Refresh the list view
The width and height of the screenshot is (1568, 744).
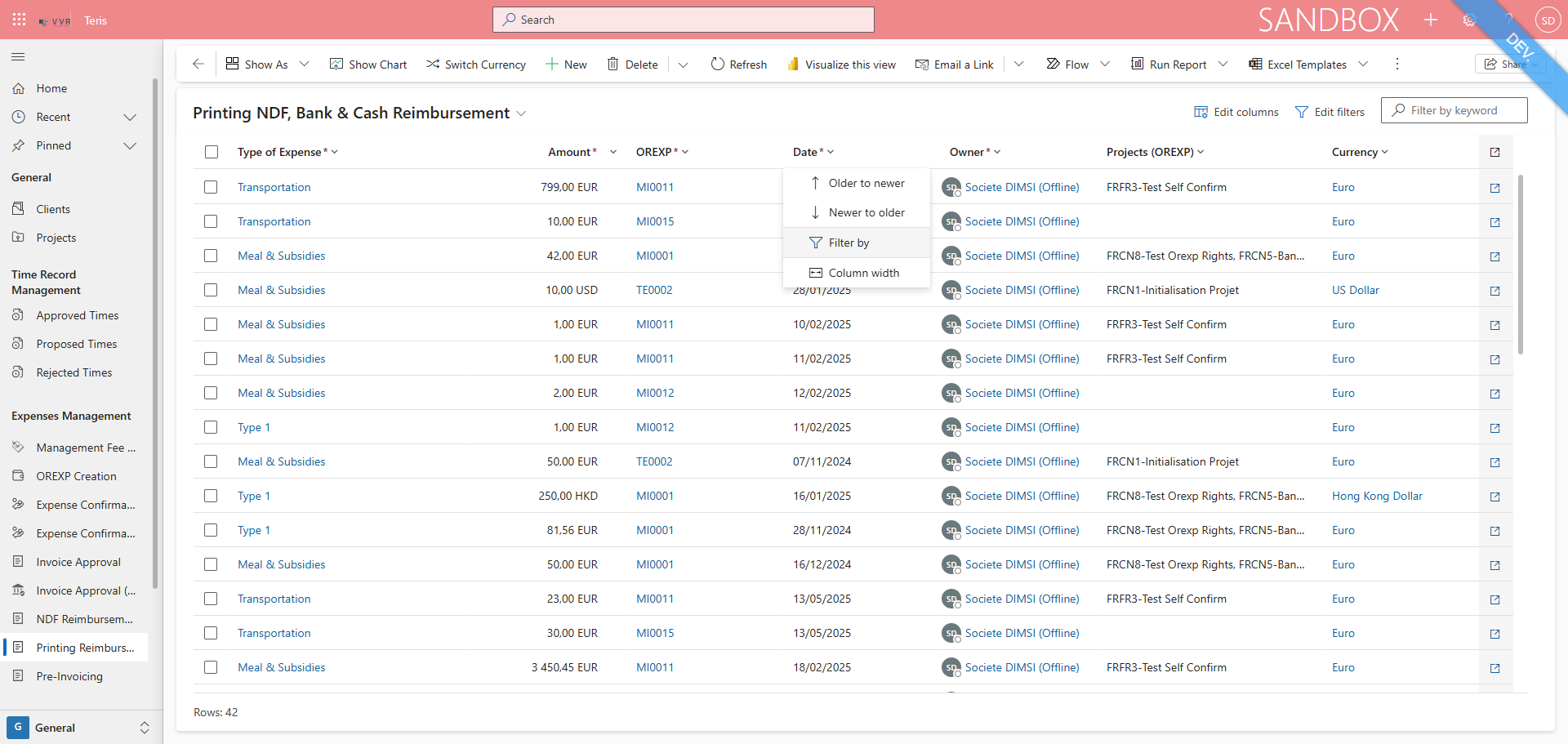pos(739,65)
